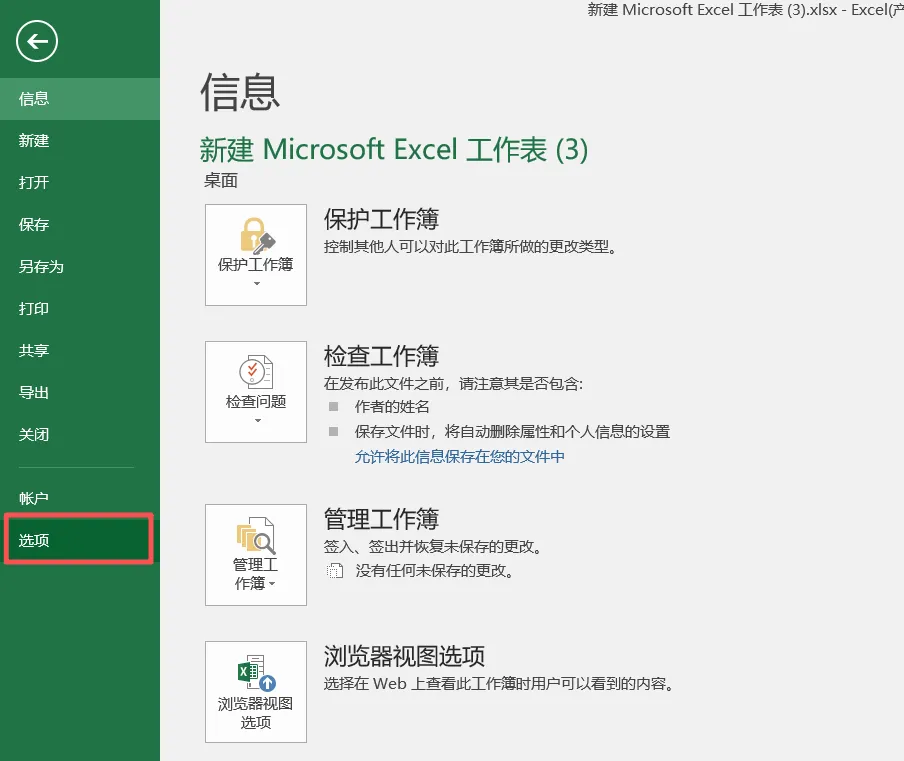Image resolution: width=904 pixels, height=761 pixels.
Task: Click the 管理工作簿 section heading
Action: pyautogui.click(x=381, y=519)
